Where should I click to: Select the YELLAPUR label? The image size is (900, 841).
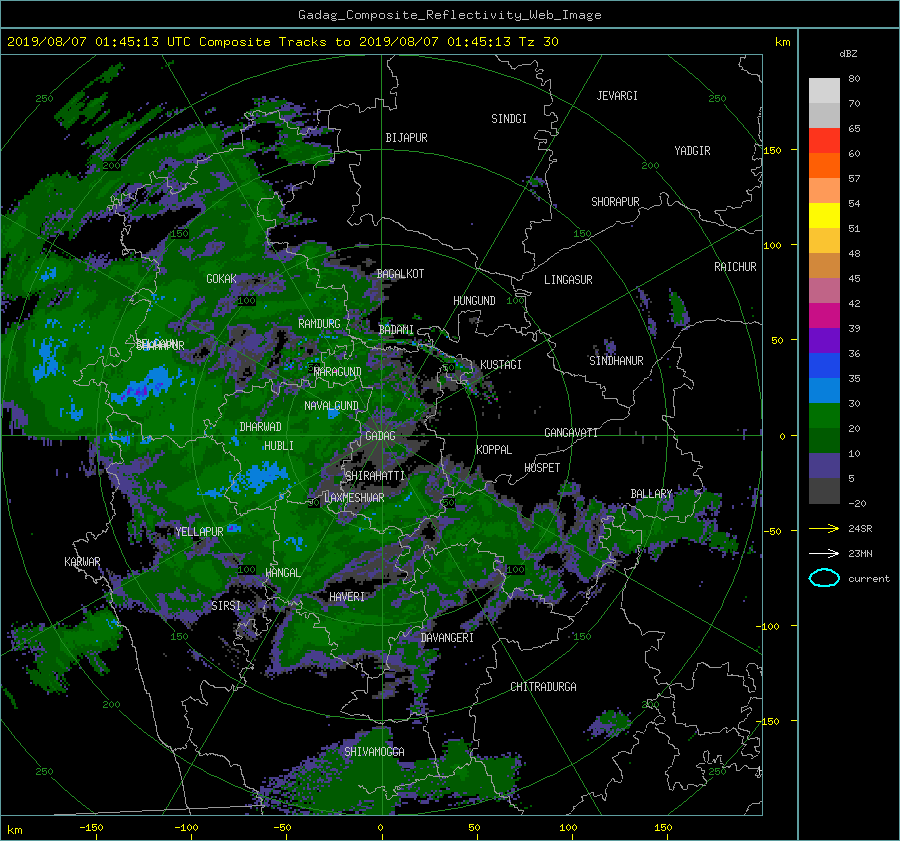click(x=199, y=532)
